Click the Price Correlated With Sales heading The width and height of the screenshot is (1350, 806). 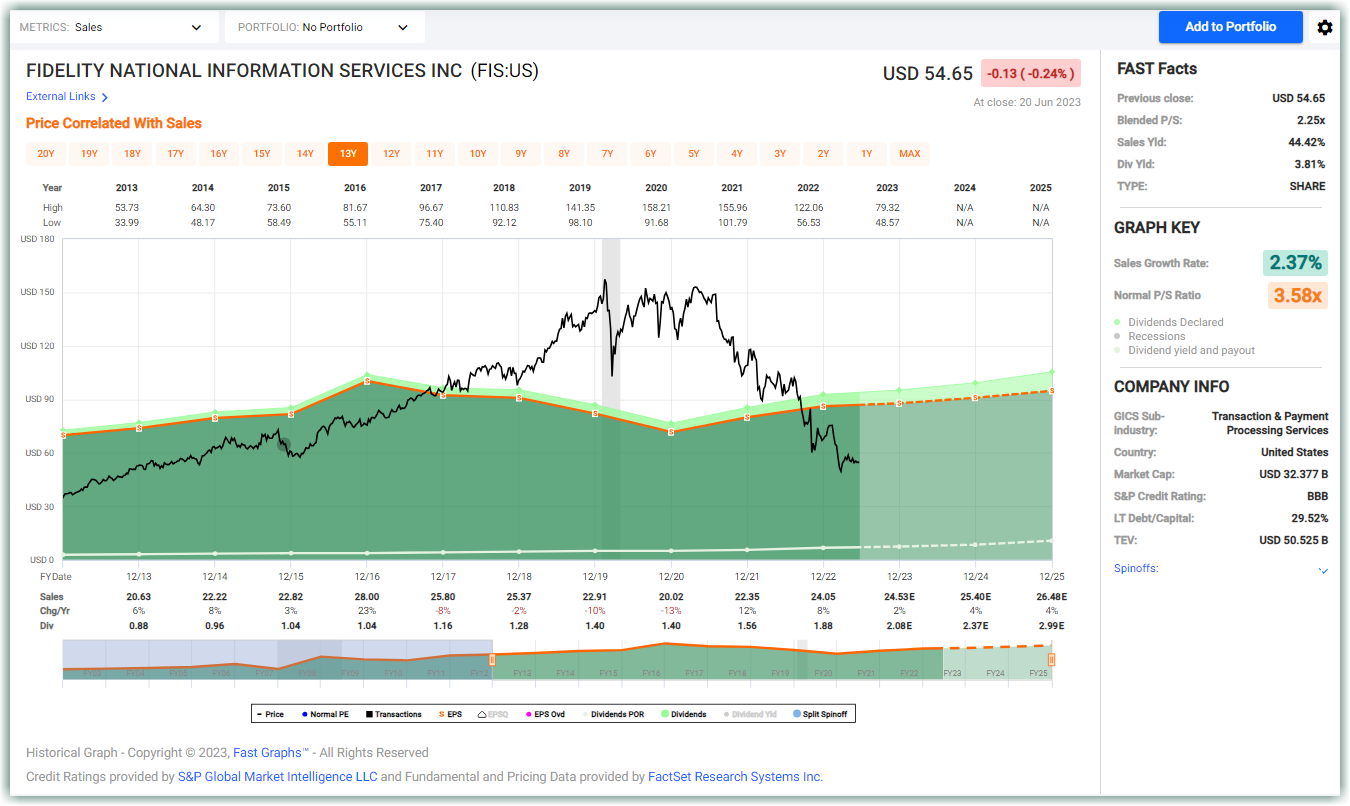coord(114,123)
